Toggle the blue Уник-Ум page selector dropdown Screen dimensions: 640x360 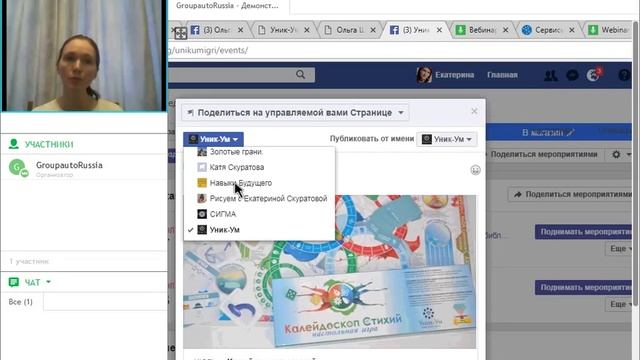213,139
